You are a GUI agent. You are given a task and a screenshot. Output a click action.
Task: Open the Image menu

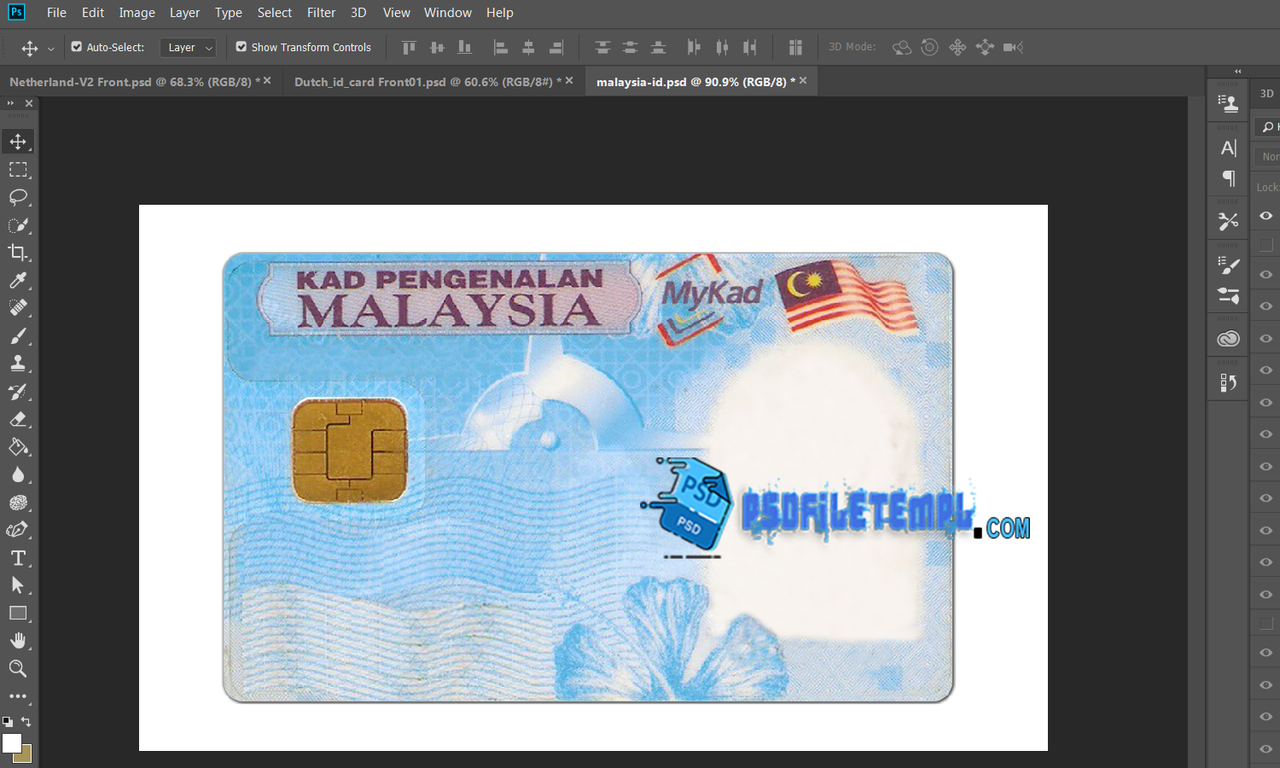point(137,12)
